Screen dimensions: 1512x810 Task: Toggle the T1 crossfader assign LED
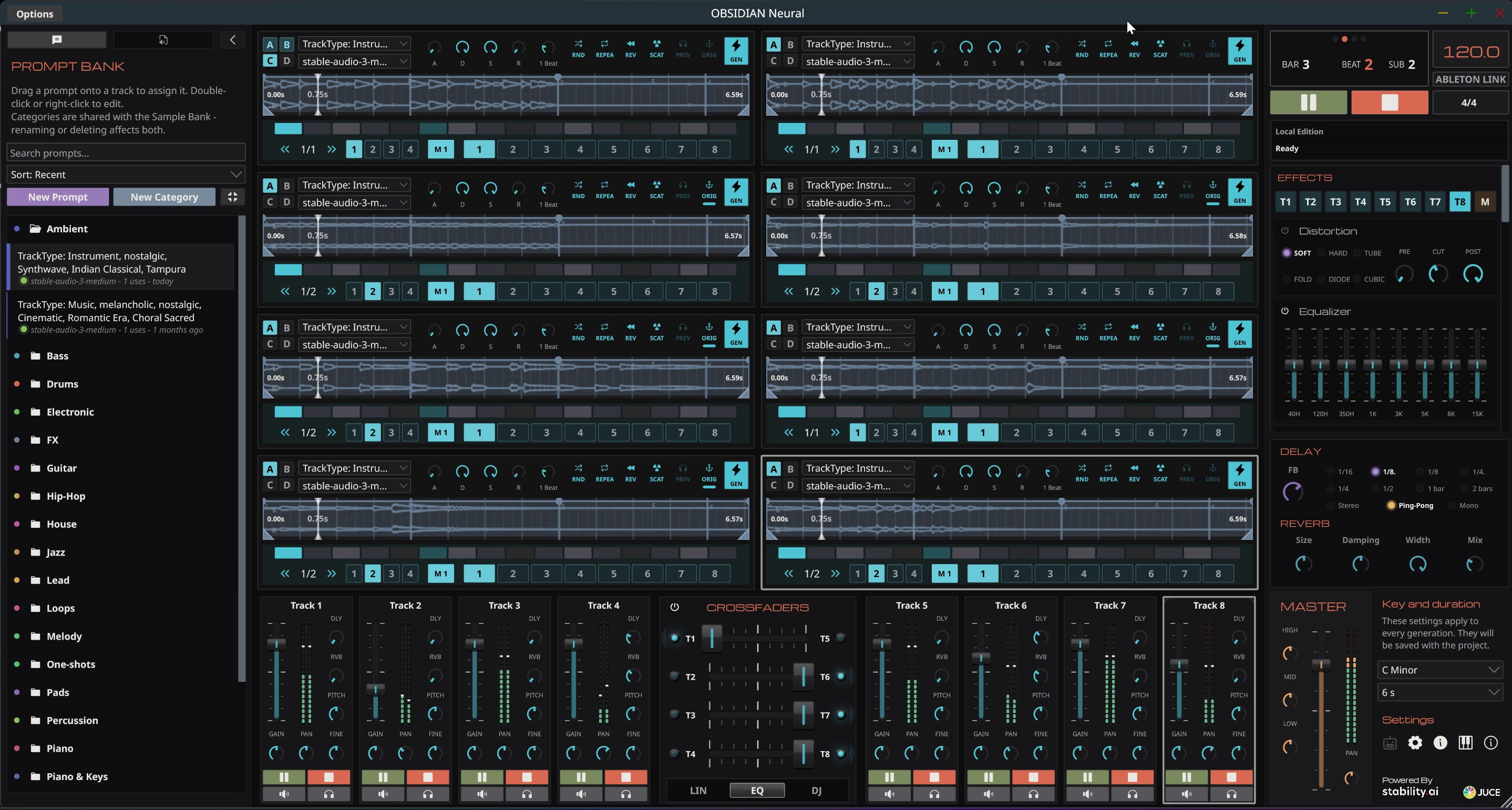tap(674, 638)
